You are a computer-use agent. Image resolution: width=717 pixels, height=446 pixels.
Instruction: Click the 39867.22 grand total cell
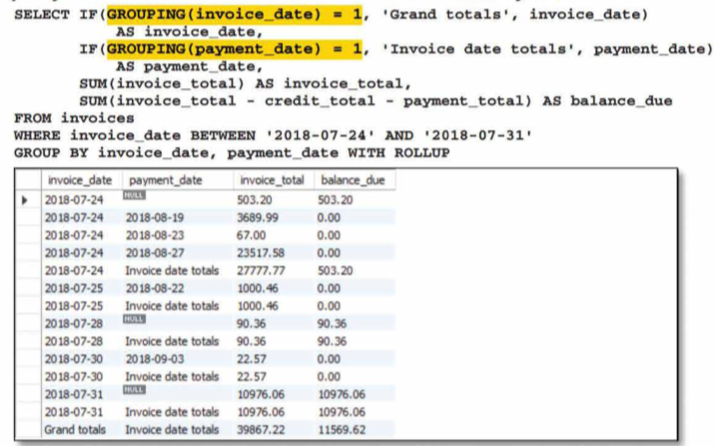(x=262, y=429)
